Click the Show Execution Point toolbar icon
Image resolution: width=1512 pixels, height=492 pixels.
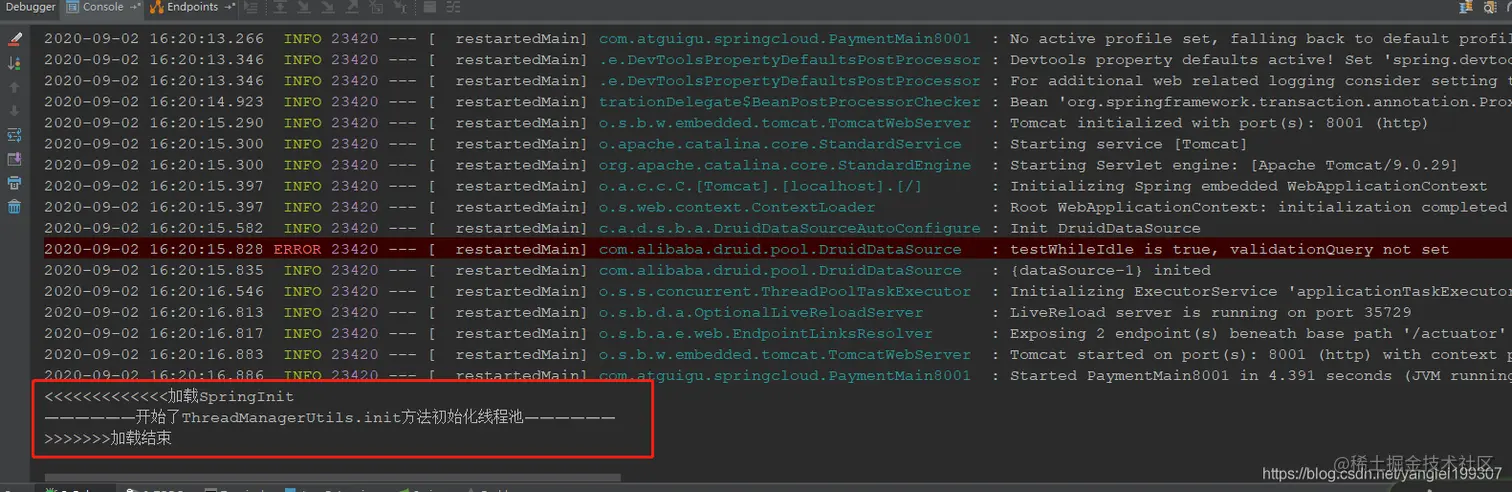click(x=250, y=7)
